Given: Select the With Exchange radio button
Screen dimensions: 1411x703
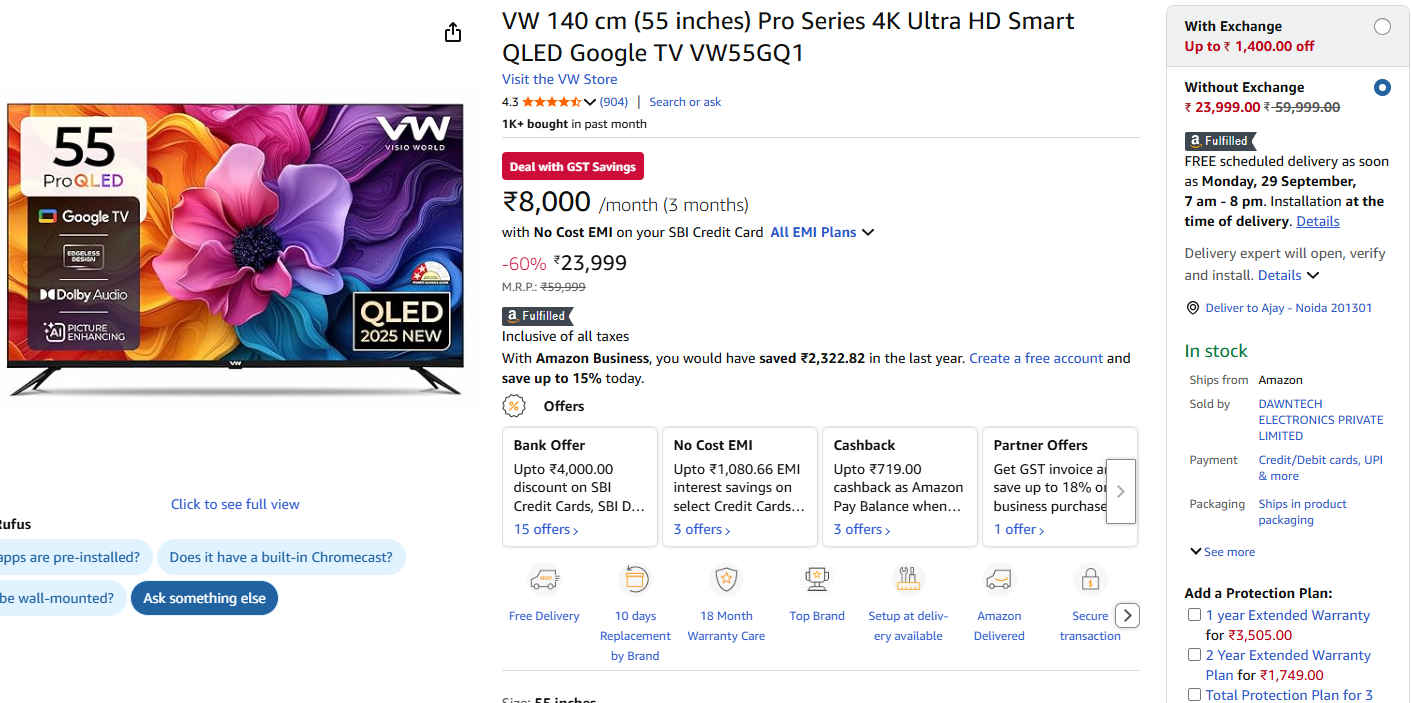Looking at the screenshot, I should (x=1382, y=27).
